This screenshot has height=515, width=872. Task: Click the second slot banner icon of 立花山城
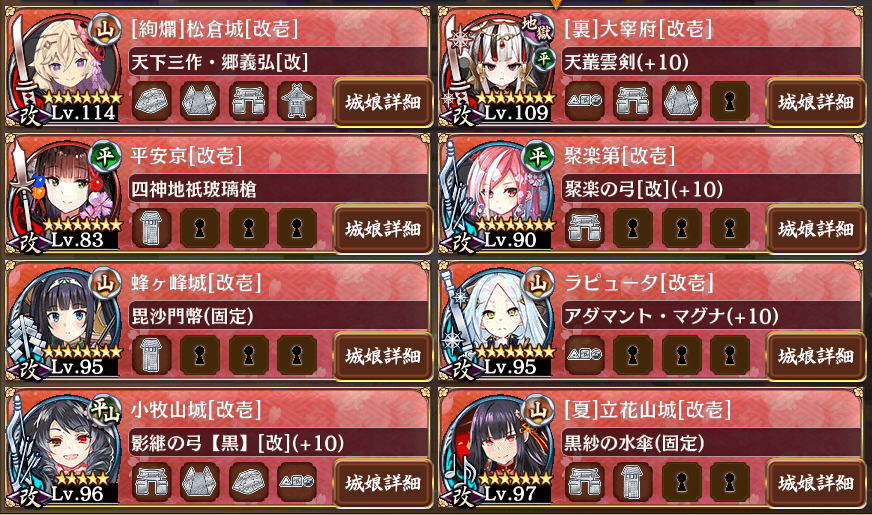tap(633, 482)
